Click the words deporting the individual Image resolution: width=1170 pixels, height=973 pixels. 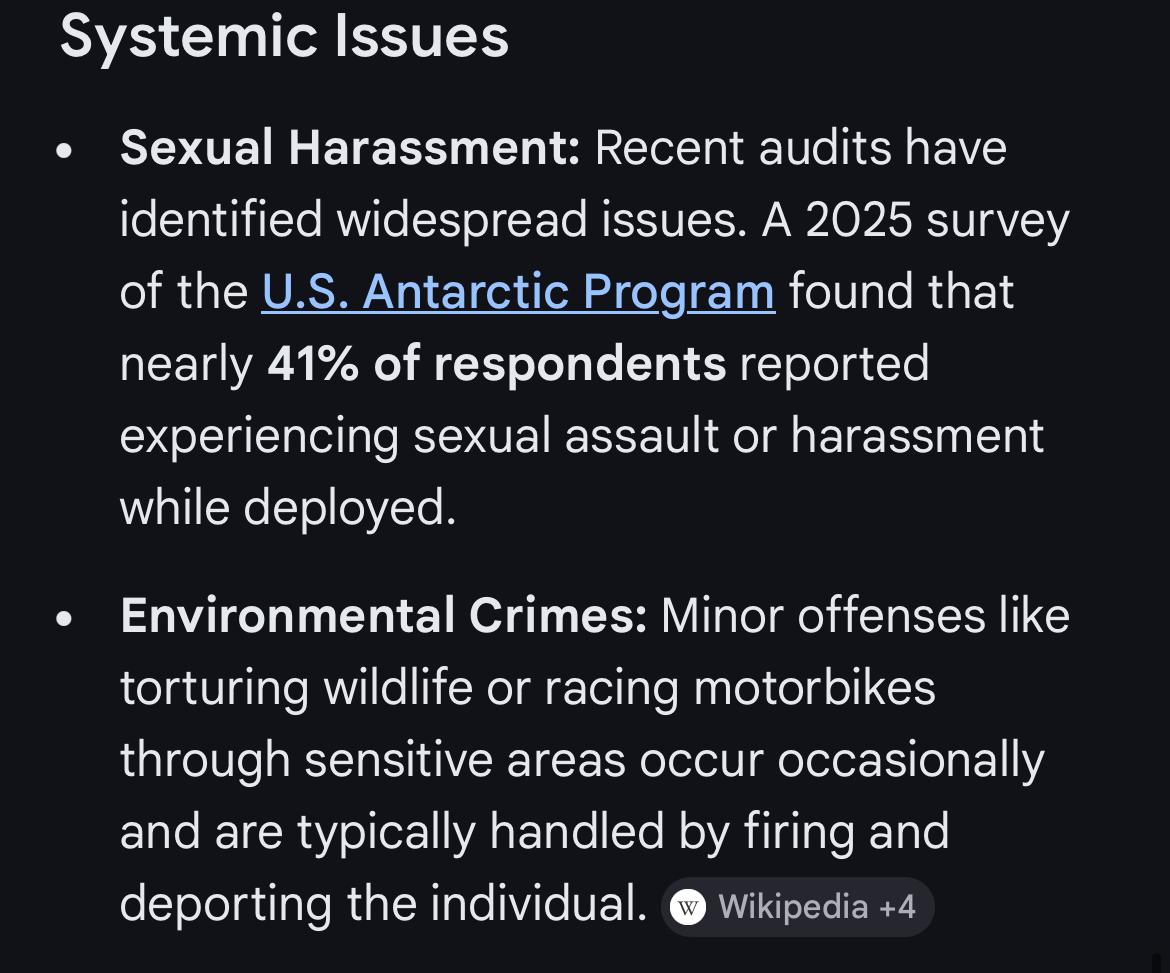[x=384, y=904]
